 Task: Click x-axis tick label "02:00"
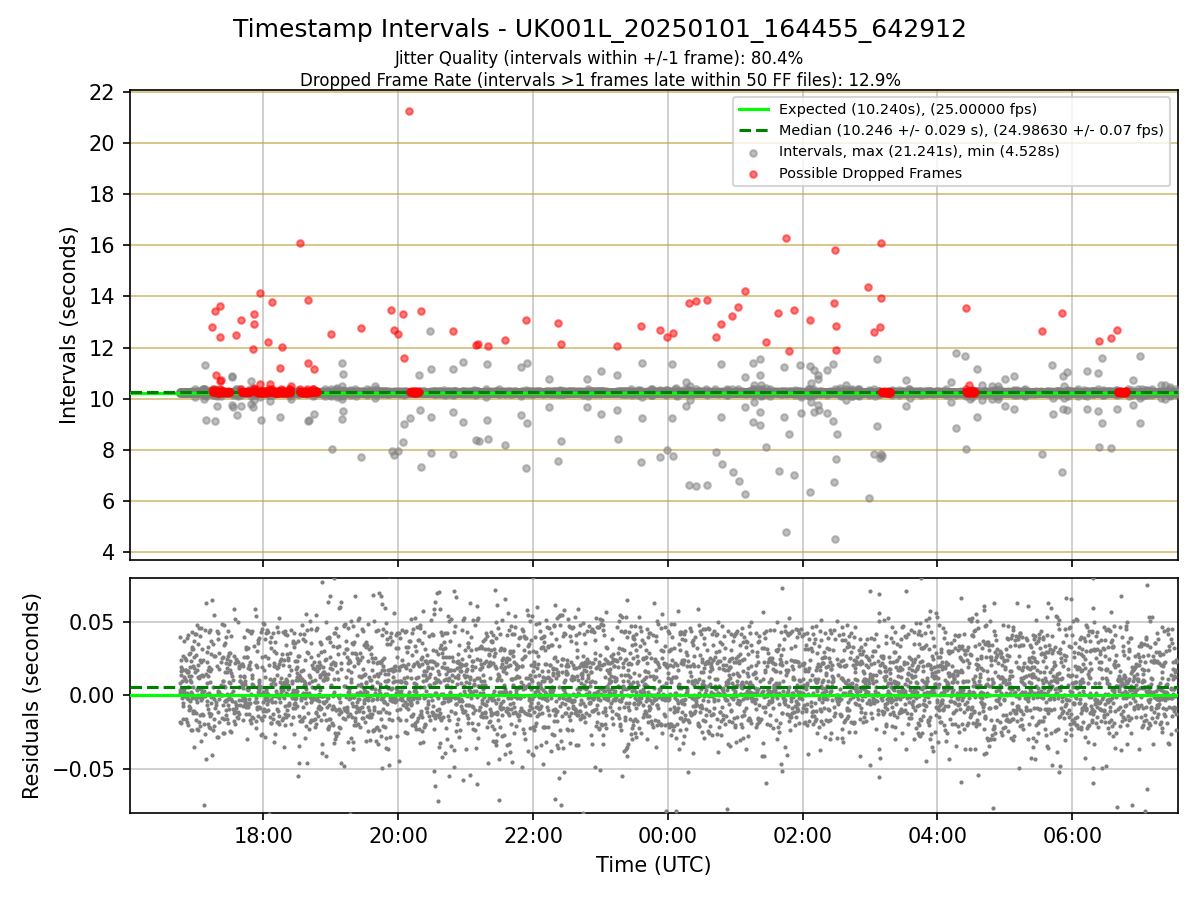[x=802, y=836]
